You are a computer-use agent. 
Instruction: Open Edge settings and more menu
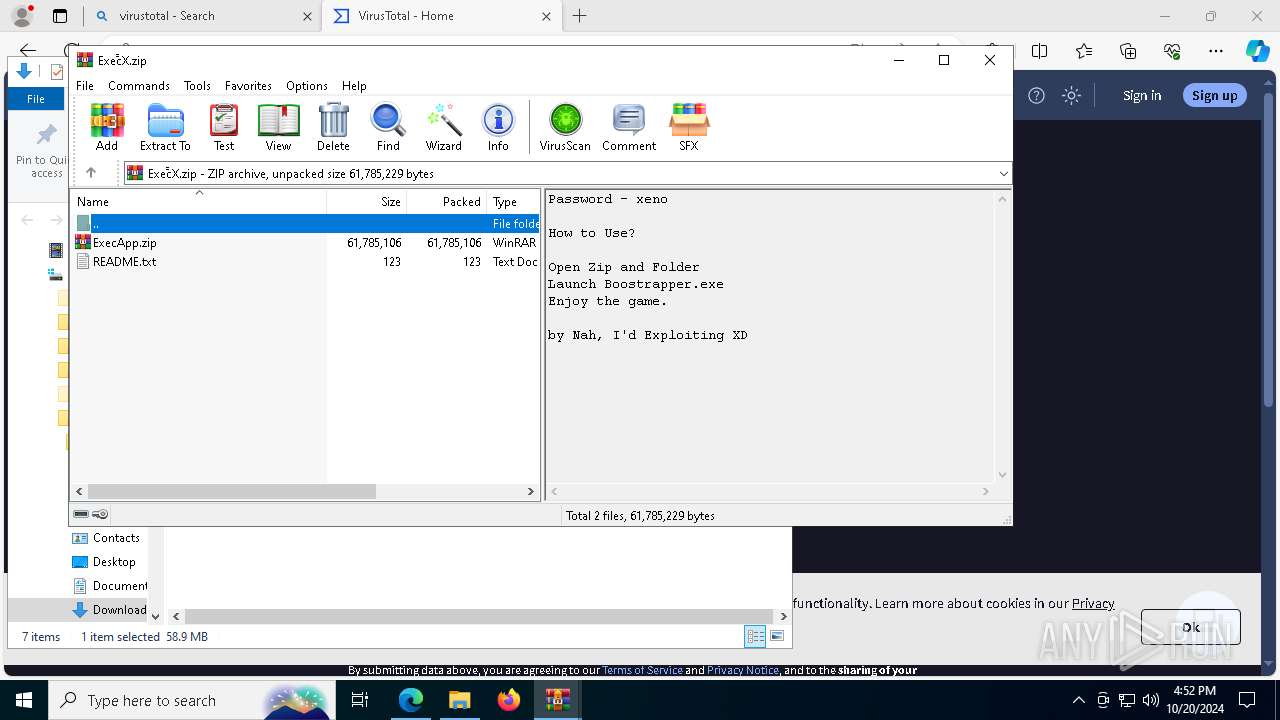[x=1216, y=51]
